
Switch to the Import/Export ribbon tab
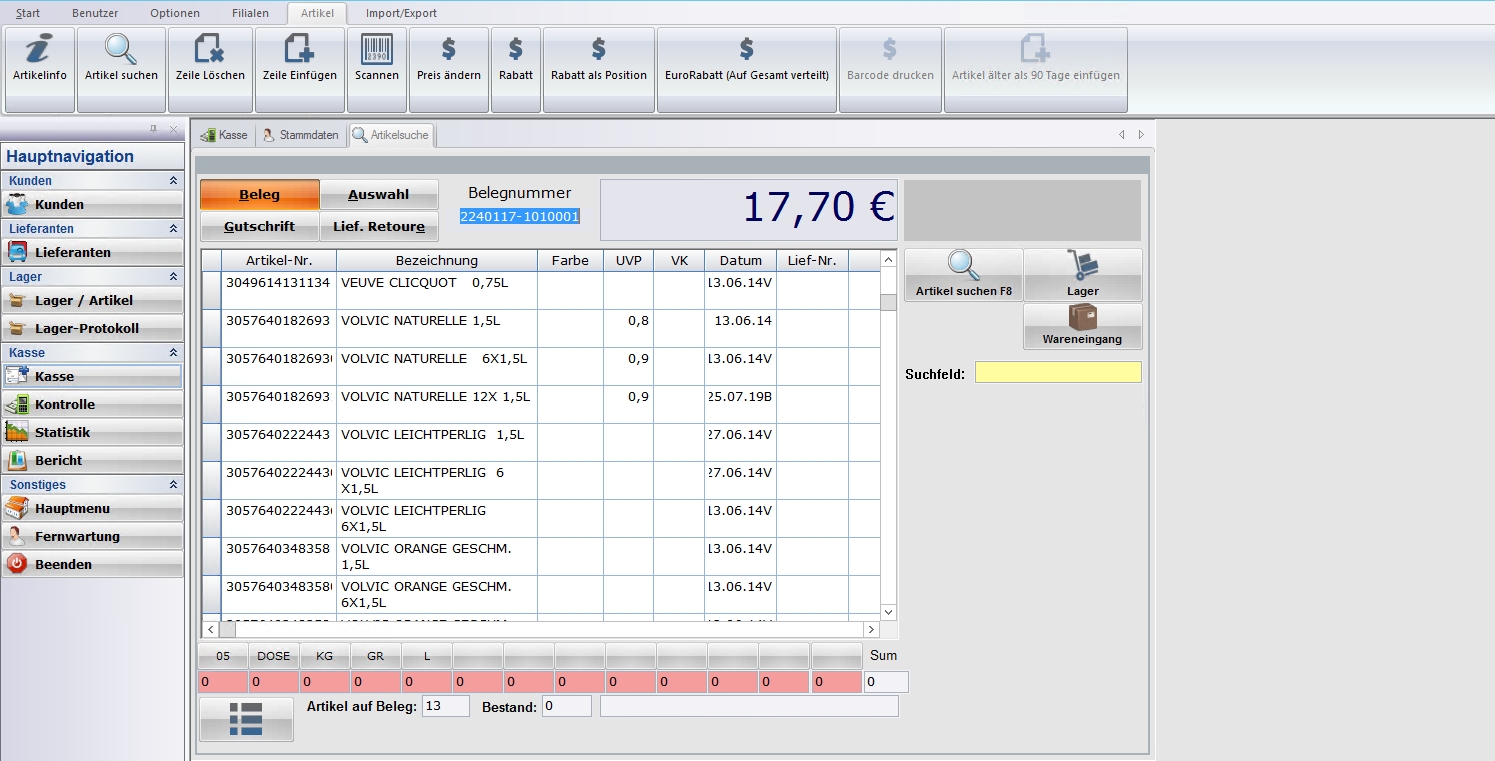(x=401, y=13)
